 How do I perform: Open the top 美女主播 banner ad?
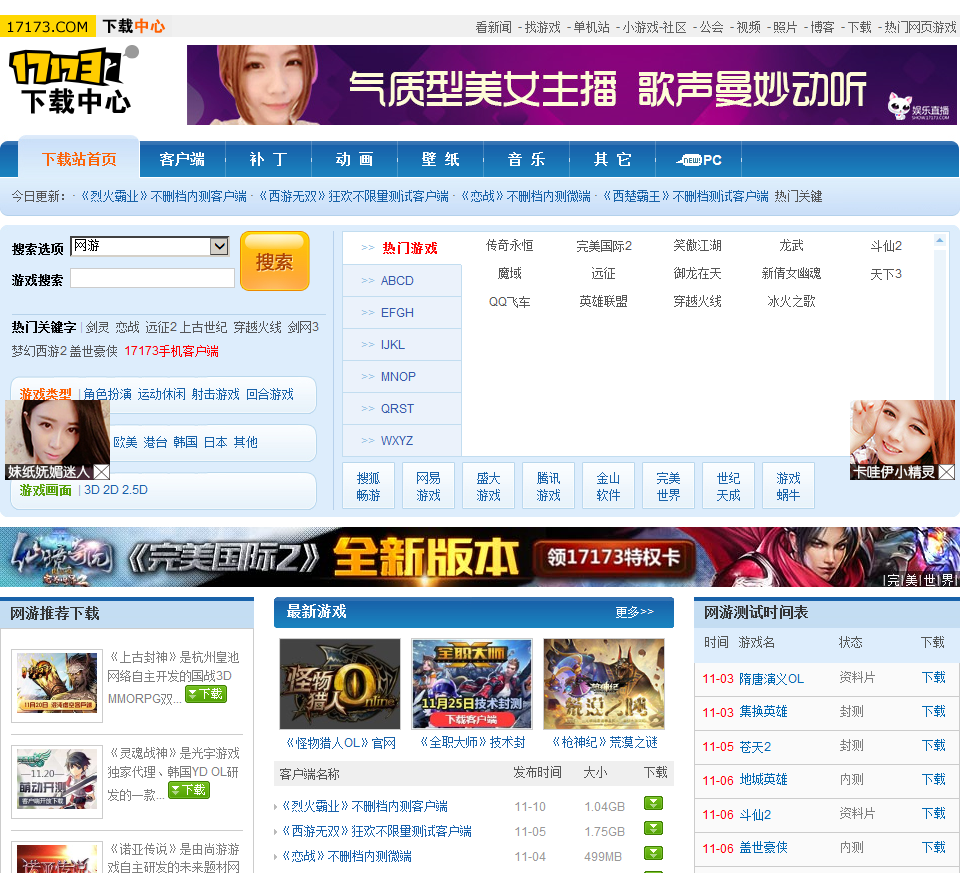click(572, 85)
